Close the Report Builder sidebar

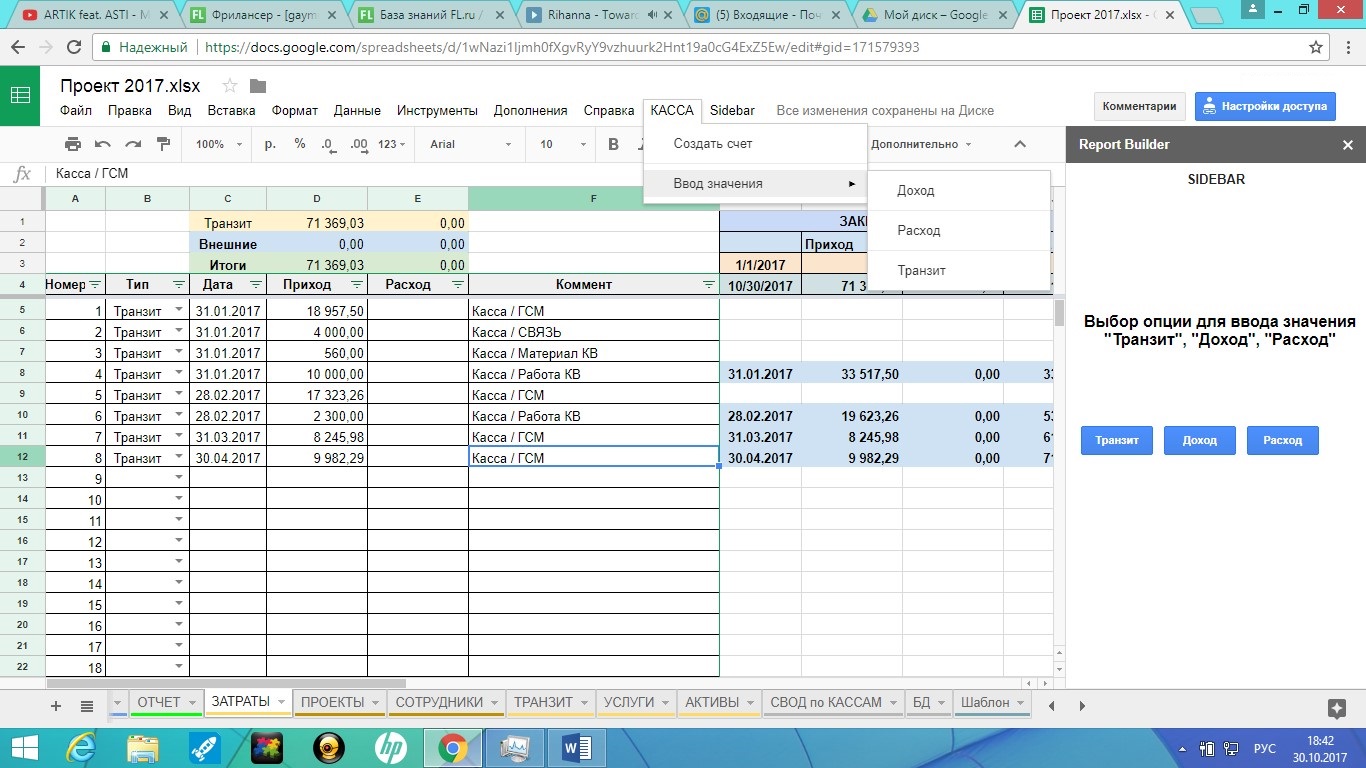pos(1347,145)
